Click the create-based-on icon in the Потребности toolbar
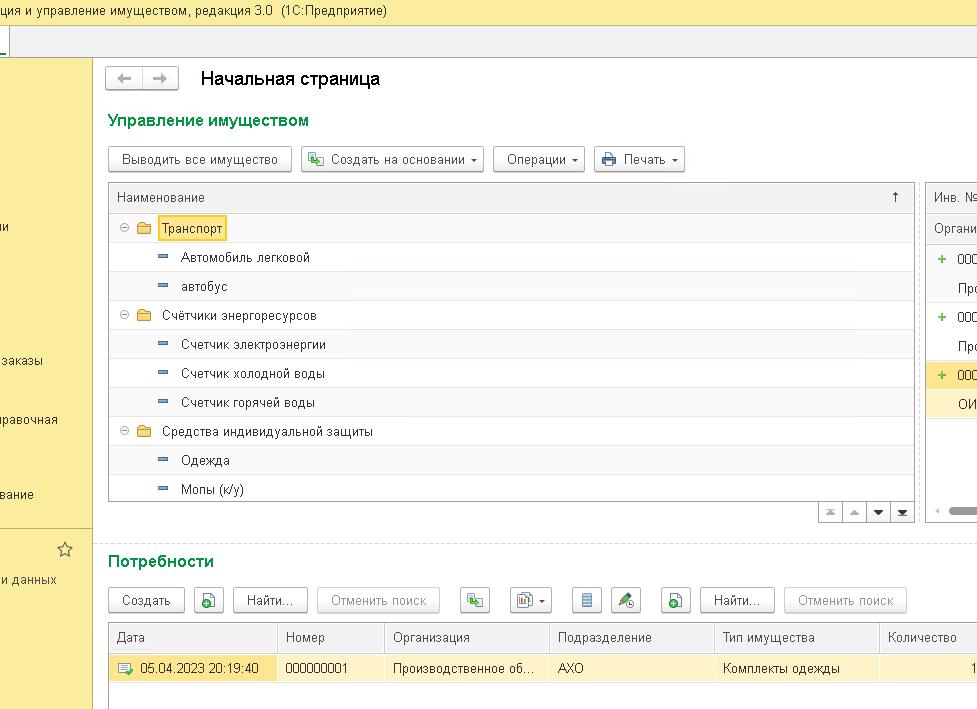The image size is (977, 709). pos(475,601)
